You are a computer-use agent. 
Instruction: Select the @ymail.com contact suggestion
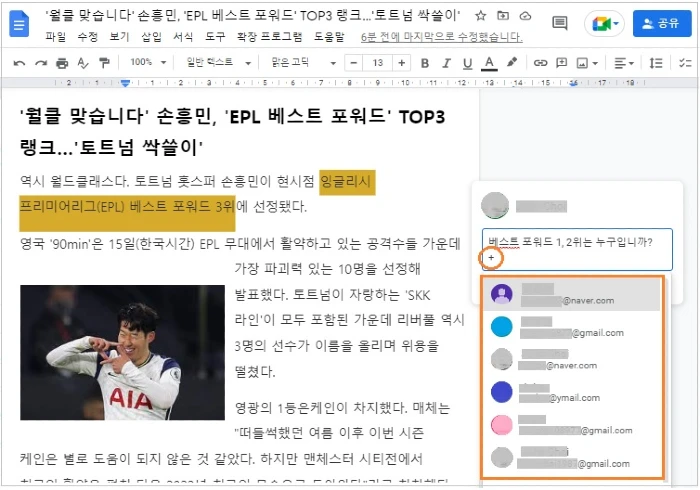[572, 392]
